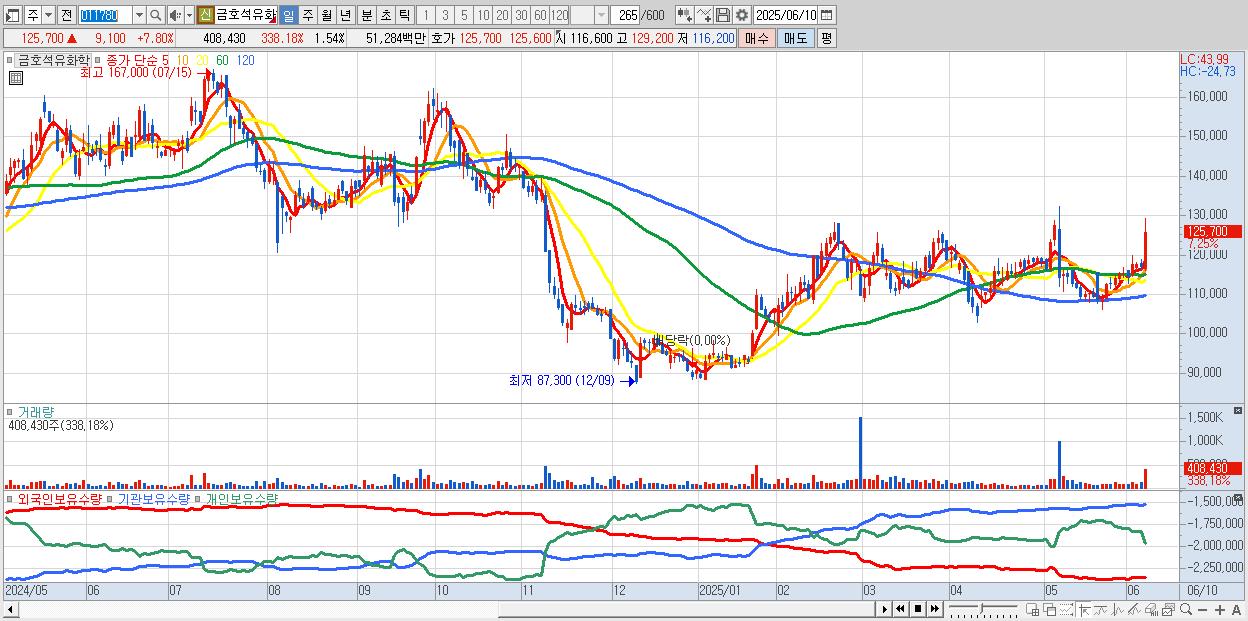Click the grid icon below stock name label
1248x621 pixels.
click(15, 78)
